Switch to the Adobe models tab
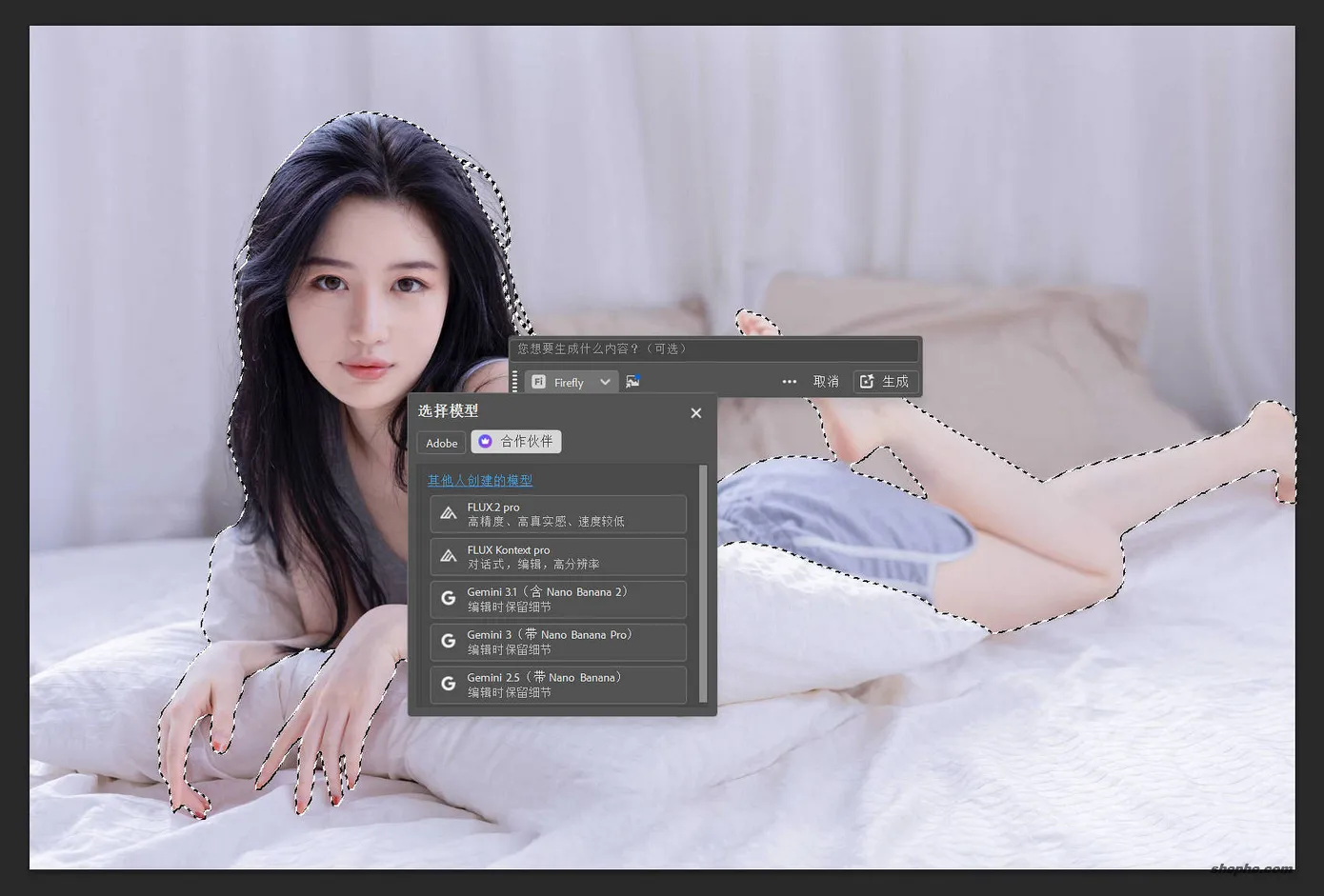 441,443
